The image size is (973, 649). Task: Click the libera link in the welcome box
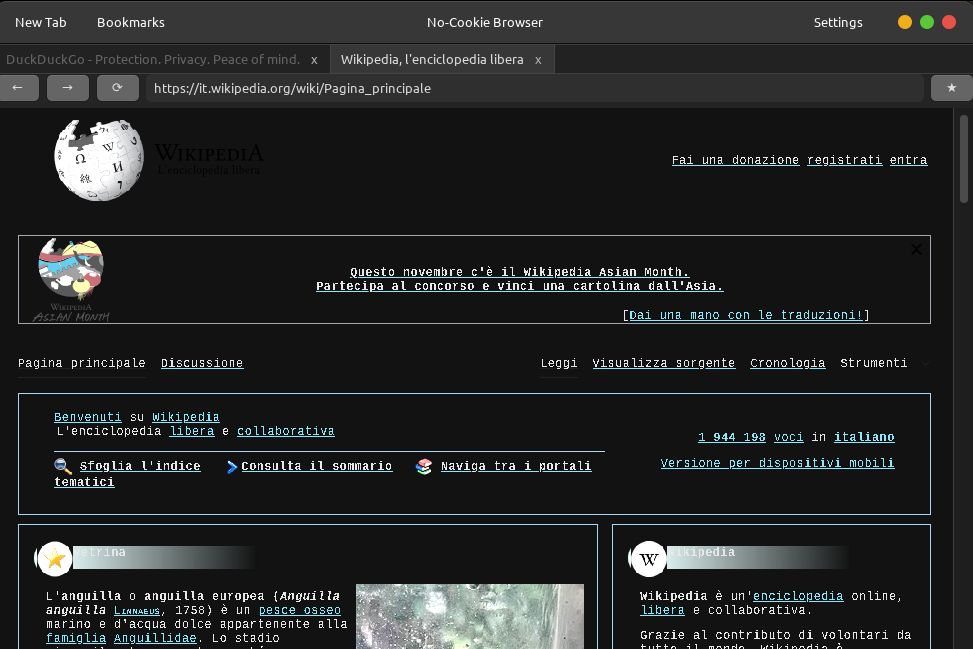[192, 431]
